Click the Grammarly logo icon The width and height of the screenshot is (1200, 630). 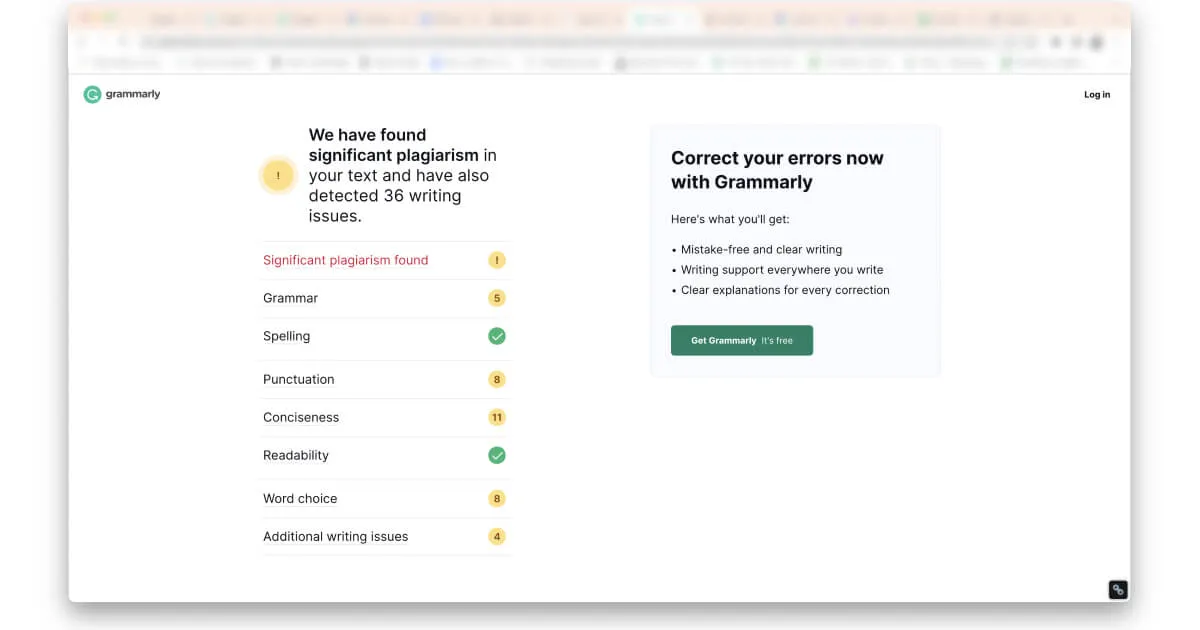pyautogui.click(x=91, y=94)
